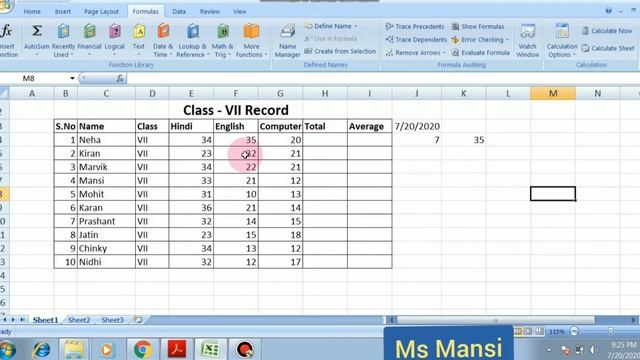
Task: Select column M header
Action: coord(553,93)
